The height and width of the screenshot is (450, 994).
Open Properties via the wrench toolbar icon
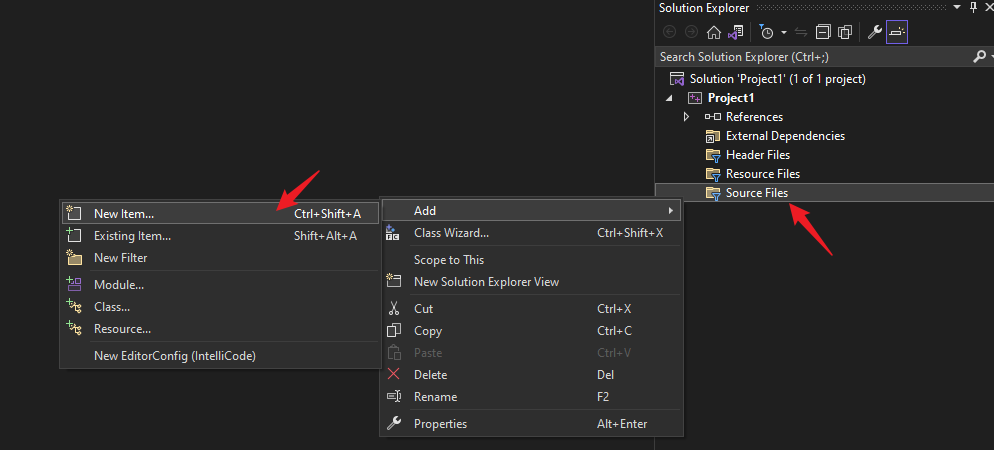point(875,32)
